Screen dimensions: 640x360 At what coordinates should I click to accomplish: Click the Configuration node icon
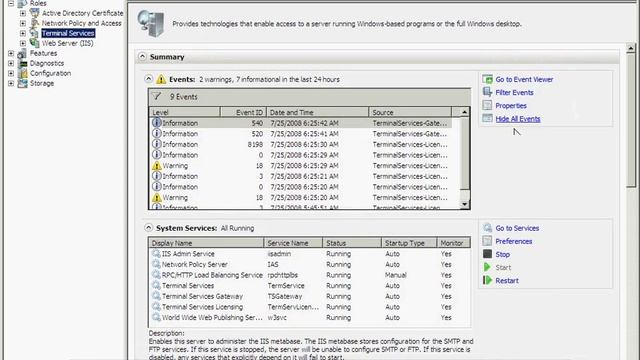click(22, 73)
